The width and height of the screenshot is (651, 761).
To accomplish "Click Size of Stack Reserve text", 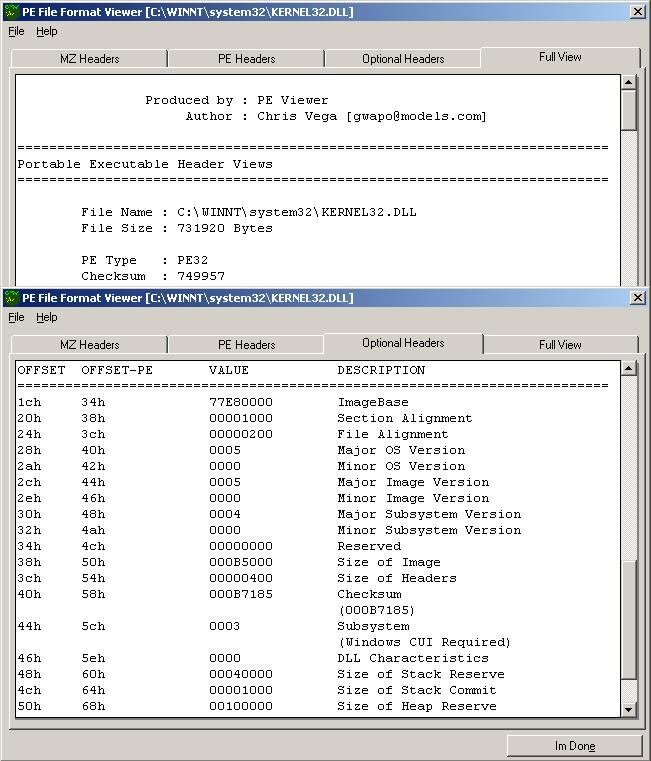I will (421, 675).
